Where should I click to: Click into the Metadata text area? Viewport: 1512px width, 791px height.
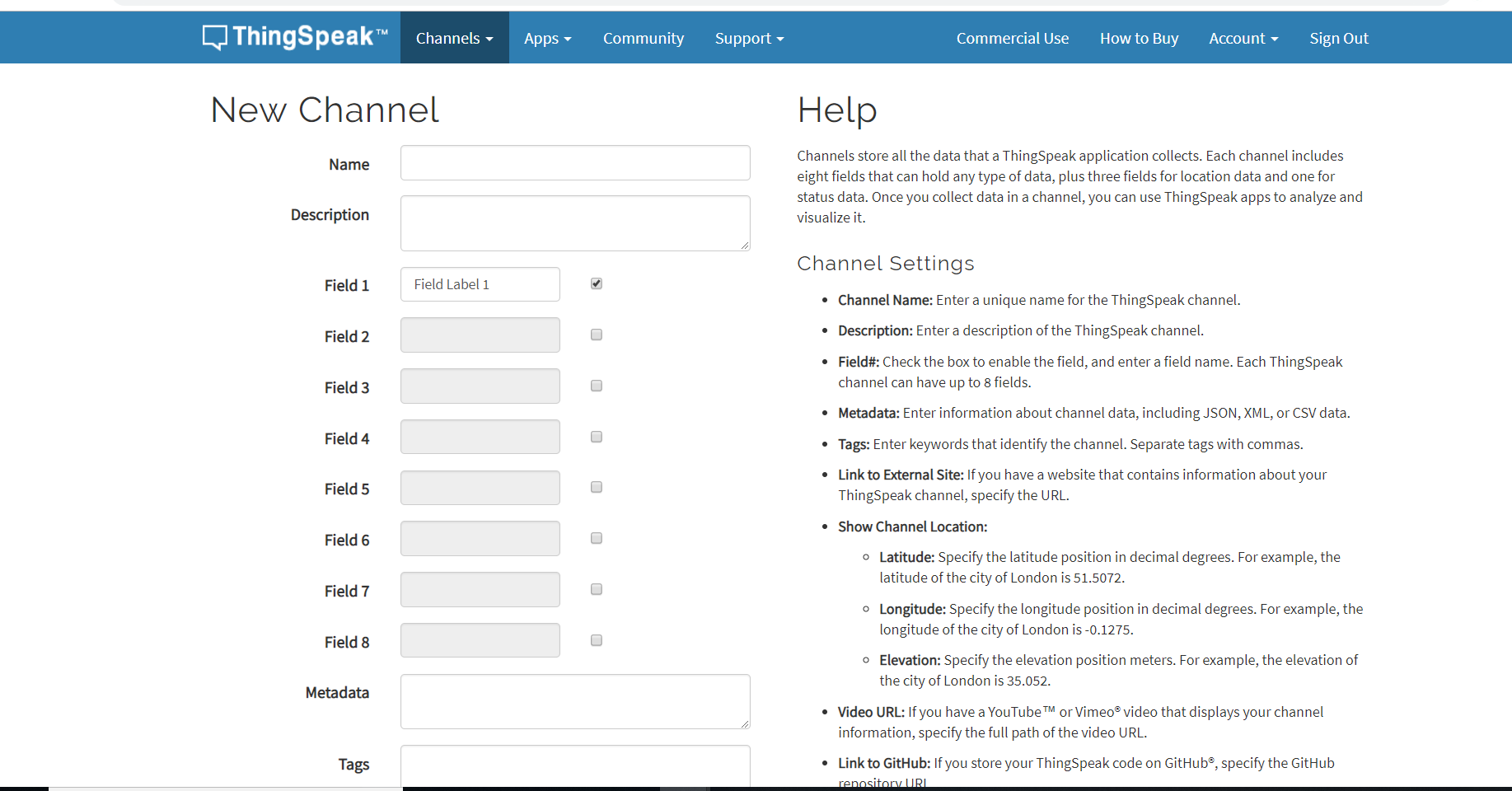(x=575, y=702)
